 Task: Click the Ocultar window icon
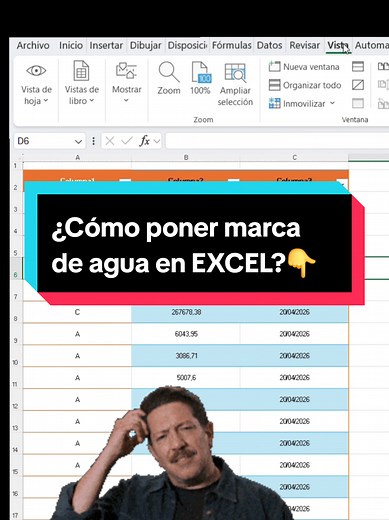pyautogui.click(x=358, y=85)
